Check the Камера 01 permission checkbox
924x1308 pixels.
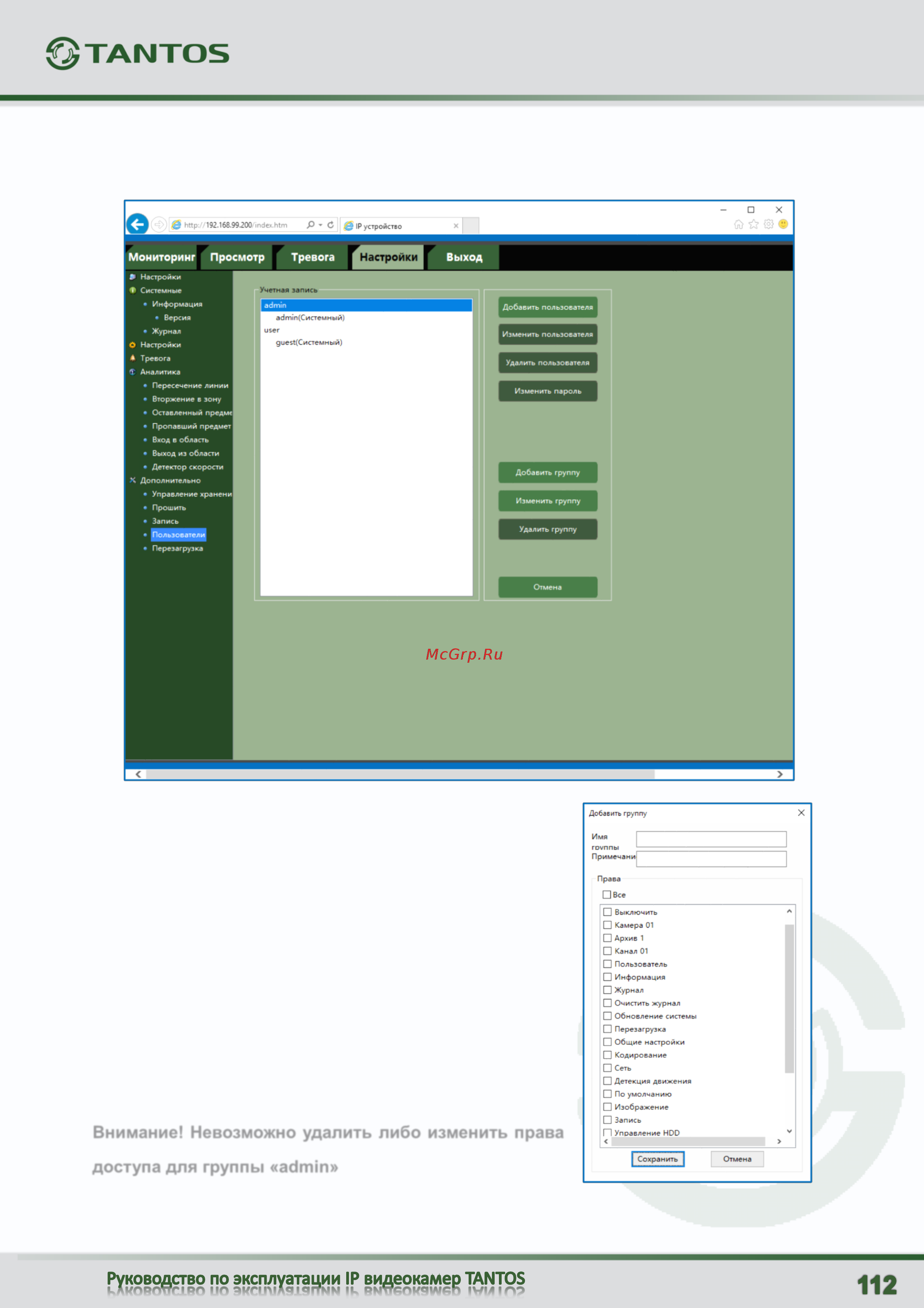pyautogui.click(x=607, y=925)
